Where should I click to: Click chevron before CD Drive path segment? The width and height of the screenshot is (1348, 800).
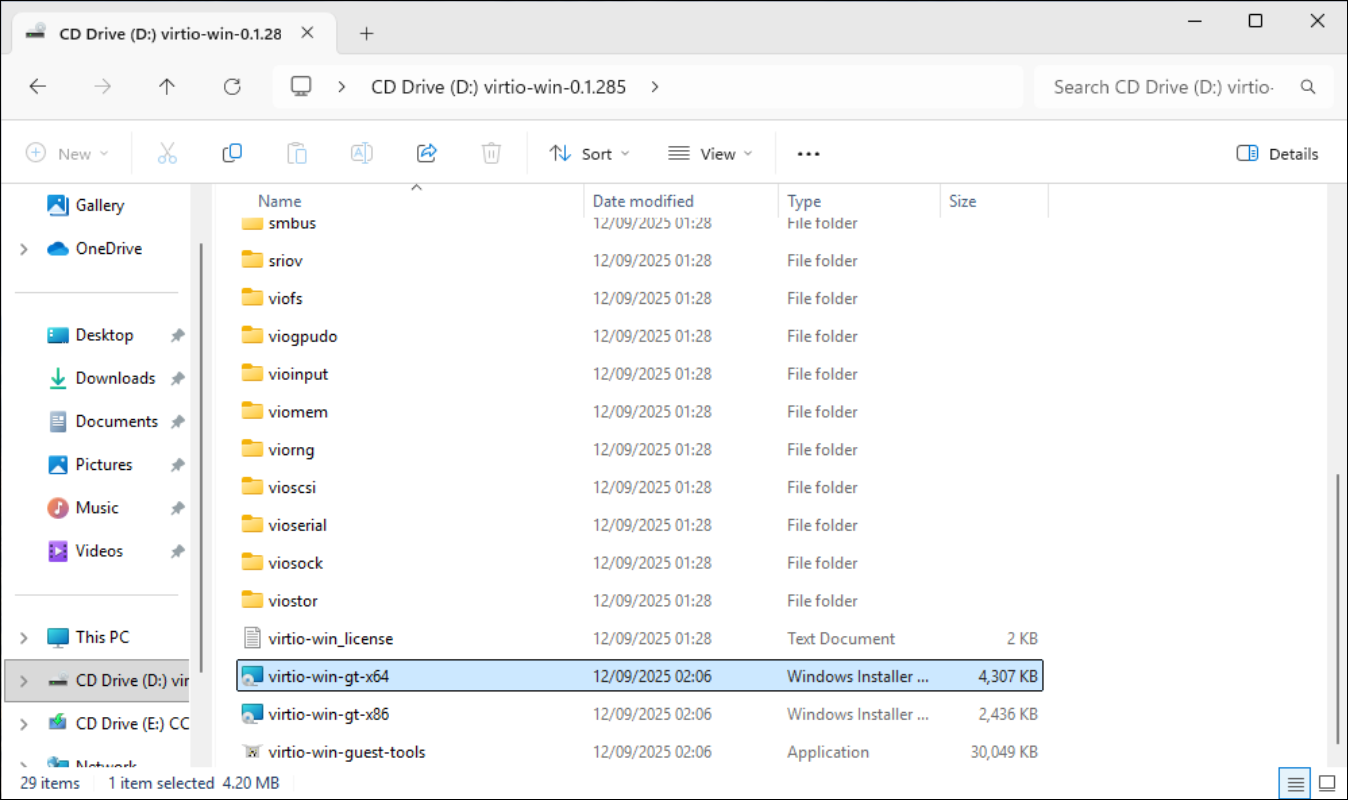coord(342,87)
